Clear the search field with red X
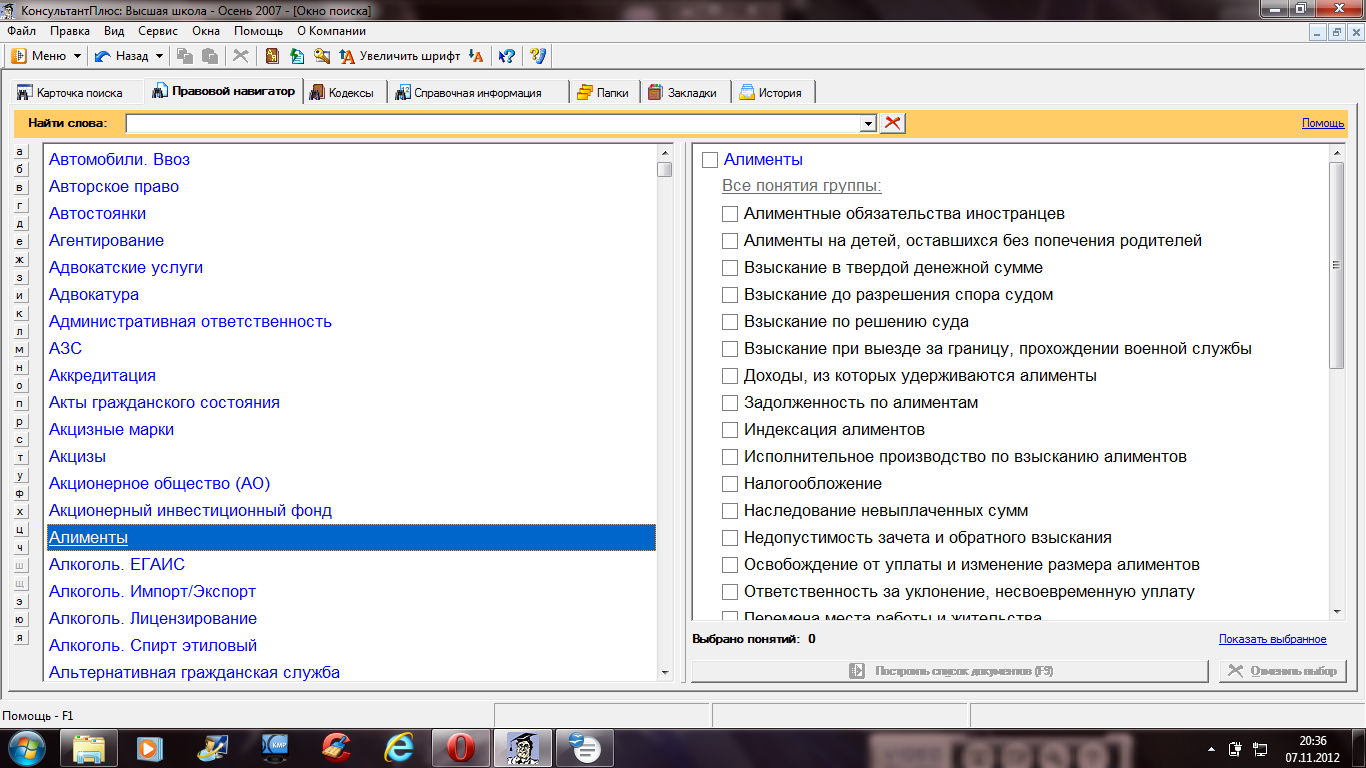Image resolution: width=1366 pixels, height=768 pixels. pos(893,122)
